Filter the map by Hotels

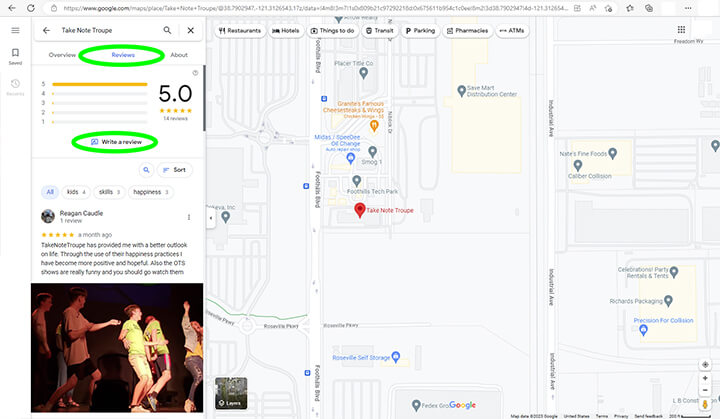[x=286, y=31]
